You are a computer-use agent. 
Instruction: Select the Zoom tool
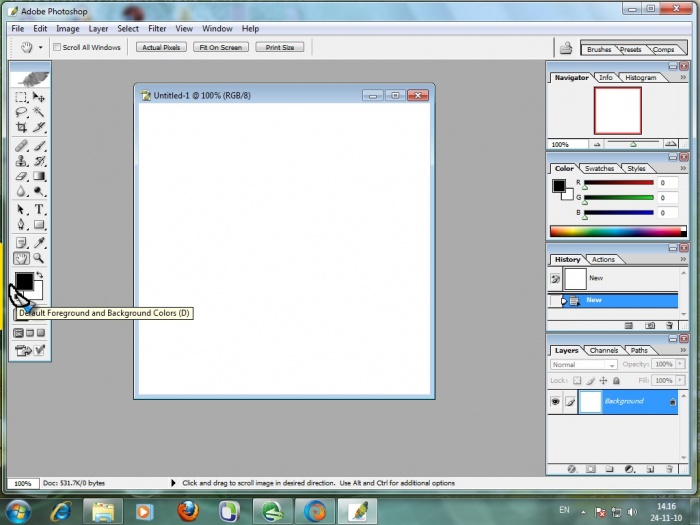tap(39, 258)
